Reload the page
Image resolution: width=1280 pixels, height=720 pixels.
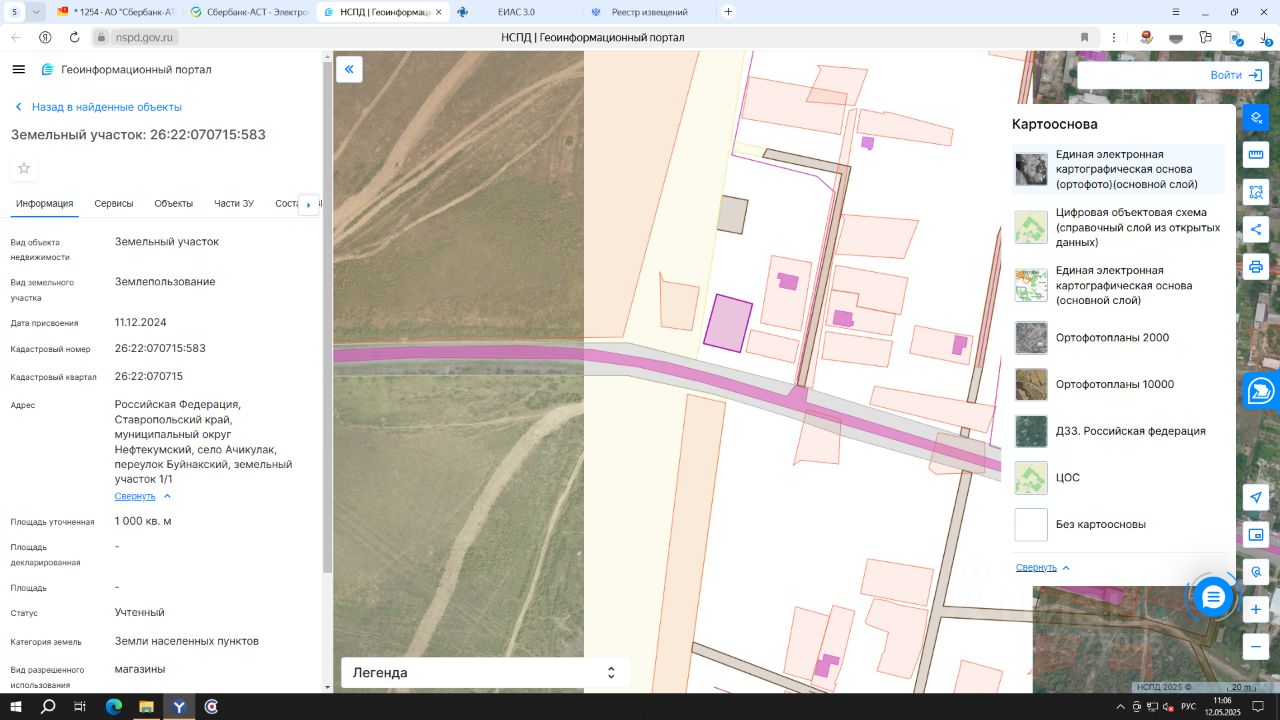click(74, 37)
